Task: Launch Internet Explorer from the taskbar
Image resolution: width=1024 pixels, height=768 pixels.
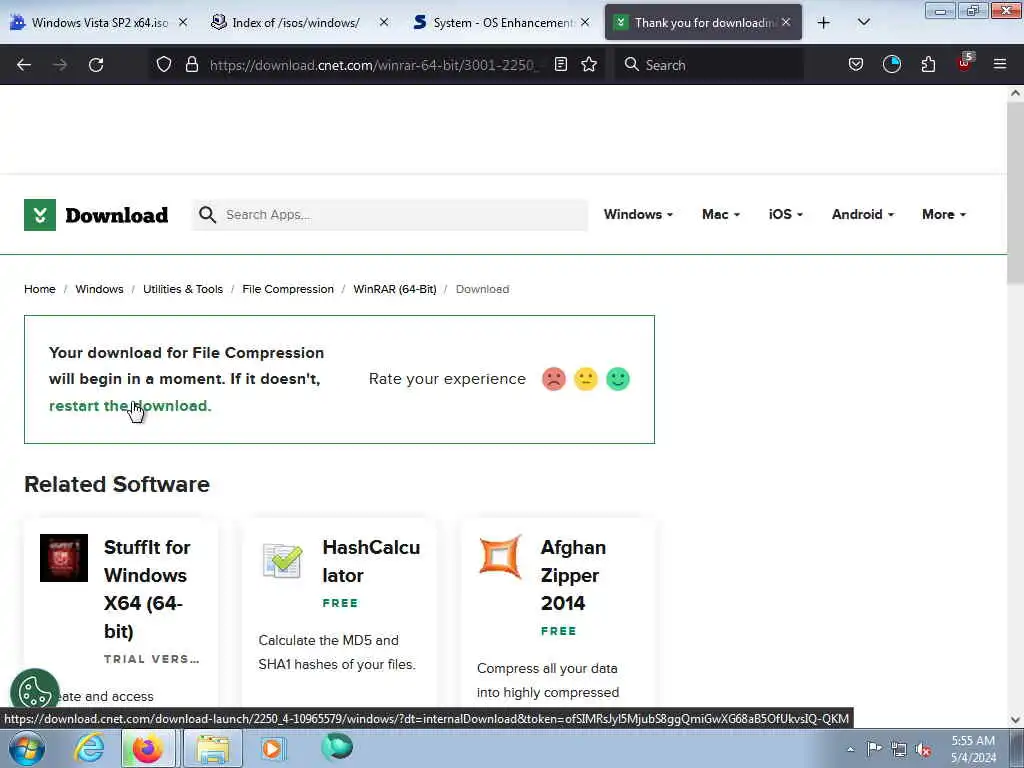Action: (89, 748)
